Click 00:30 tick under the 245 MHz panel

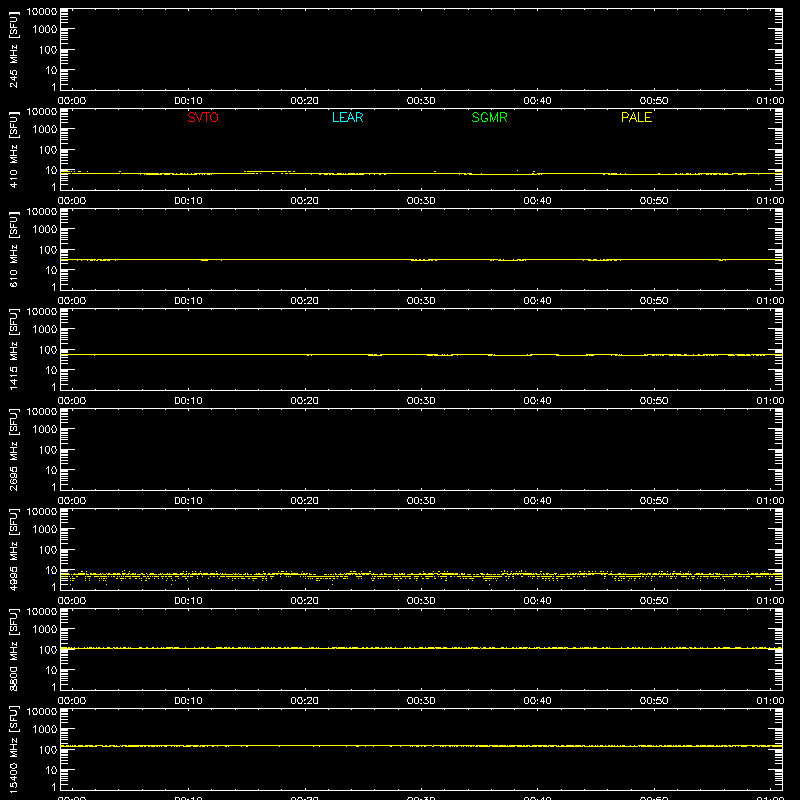(421, 101)
